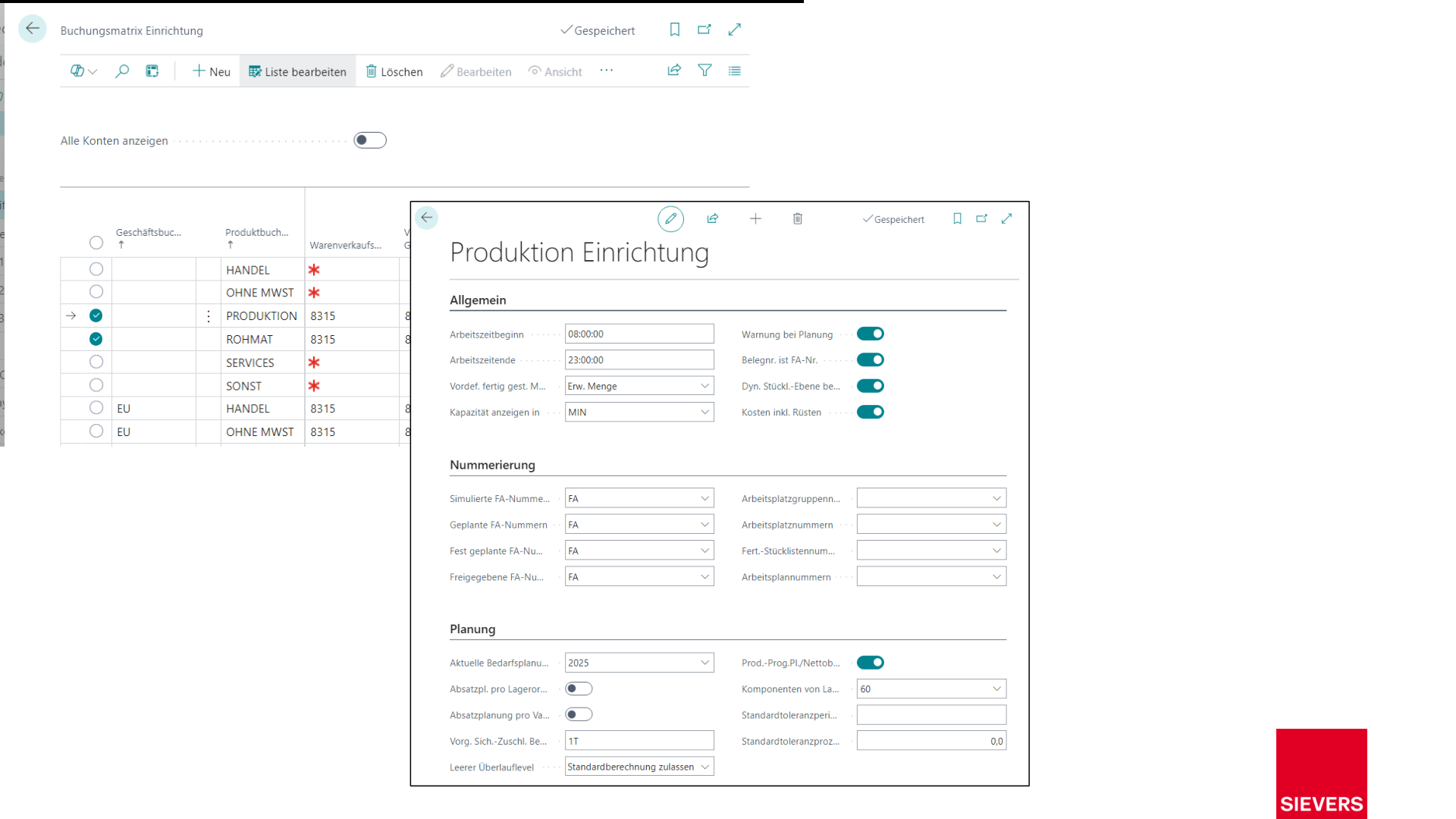The height and width of the screenshot is (819, 1456).
Task: Open the filter pane icon
Action: [x=704, y=71]
